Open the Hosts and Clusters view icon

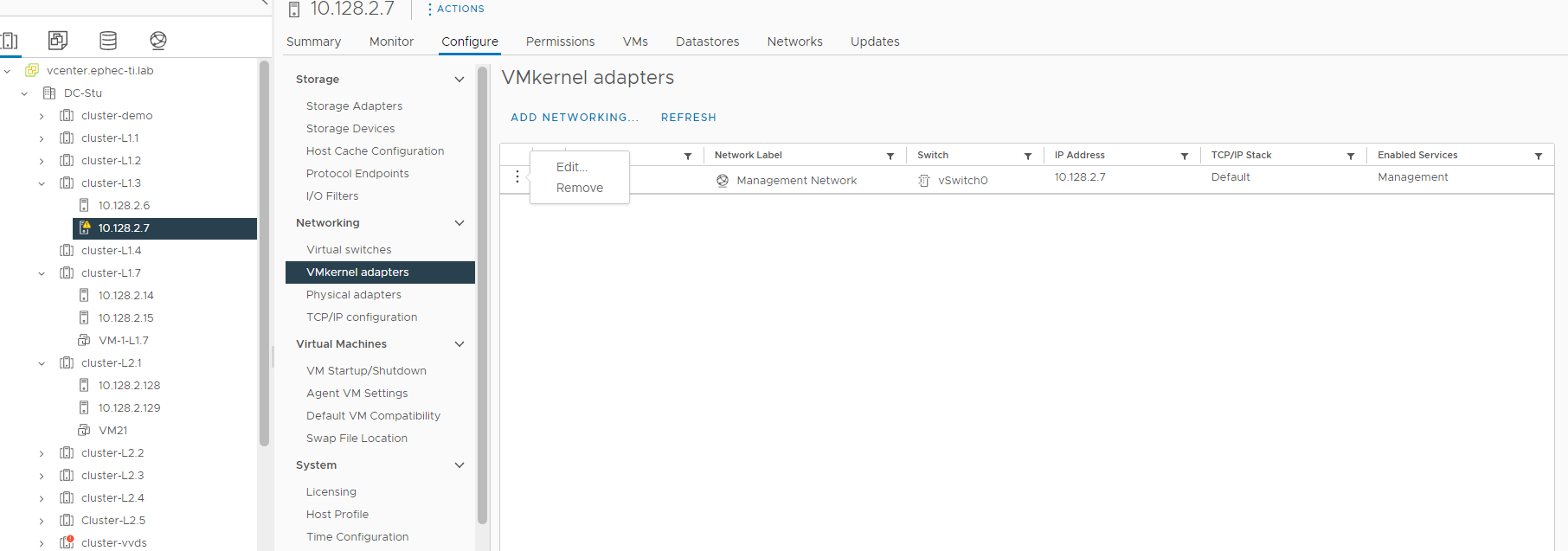[x=9, y=40]
